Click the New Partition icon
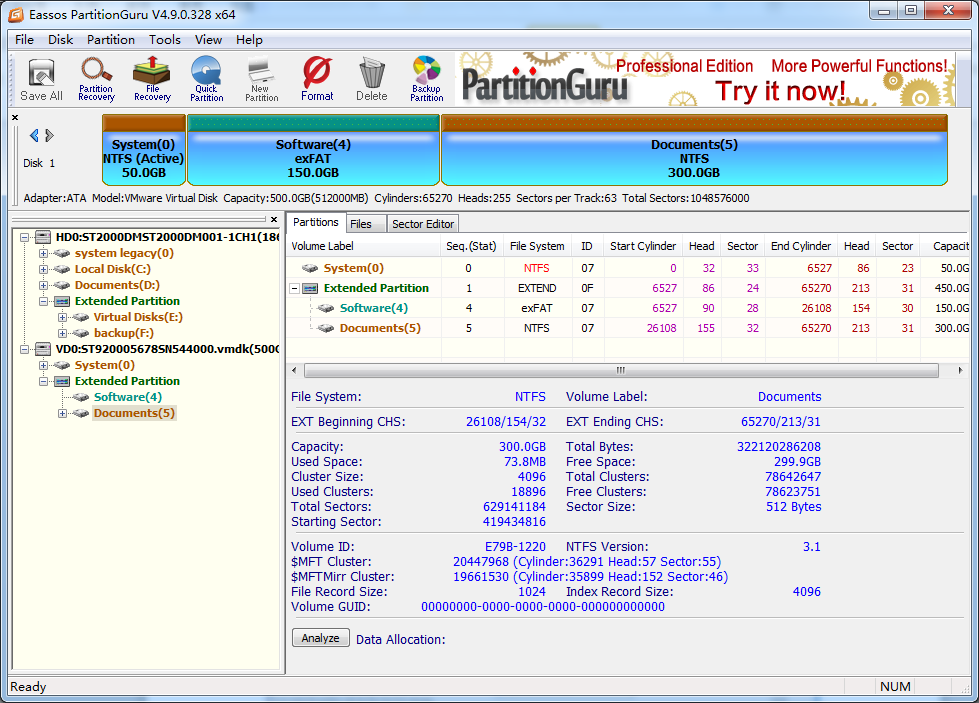 click(261, 79)
